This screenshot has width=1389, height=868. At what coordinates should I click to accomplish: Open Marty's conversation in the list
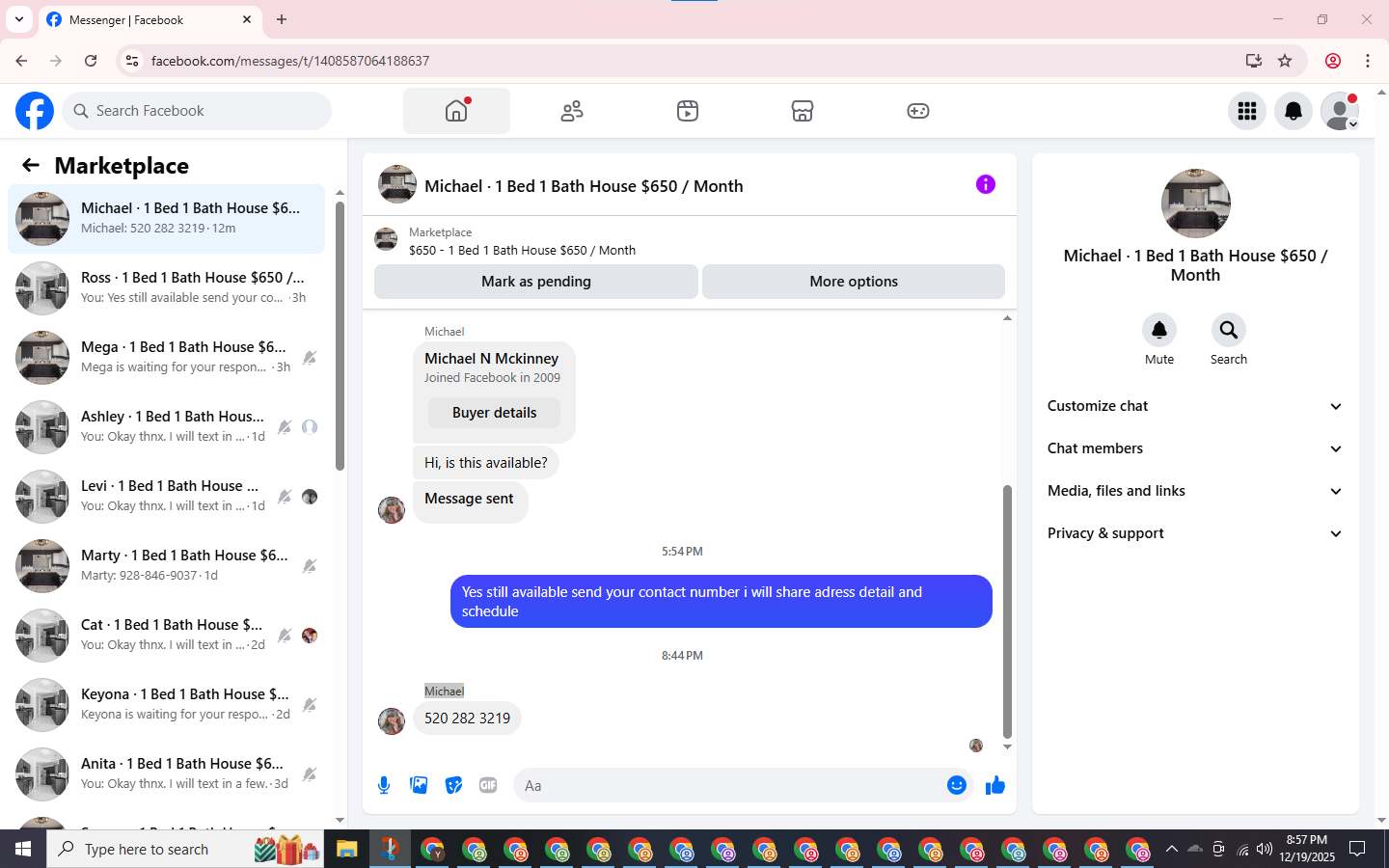tap(166, 566)
